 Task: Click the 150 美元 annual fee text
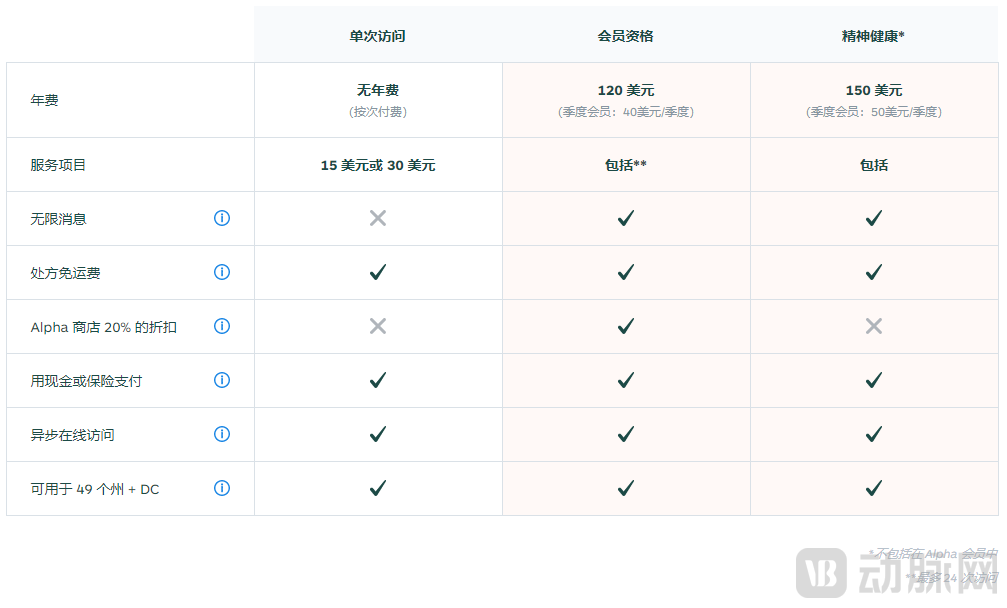(874, 91)
